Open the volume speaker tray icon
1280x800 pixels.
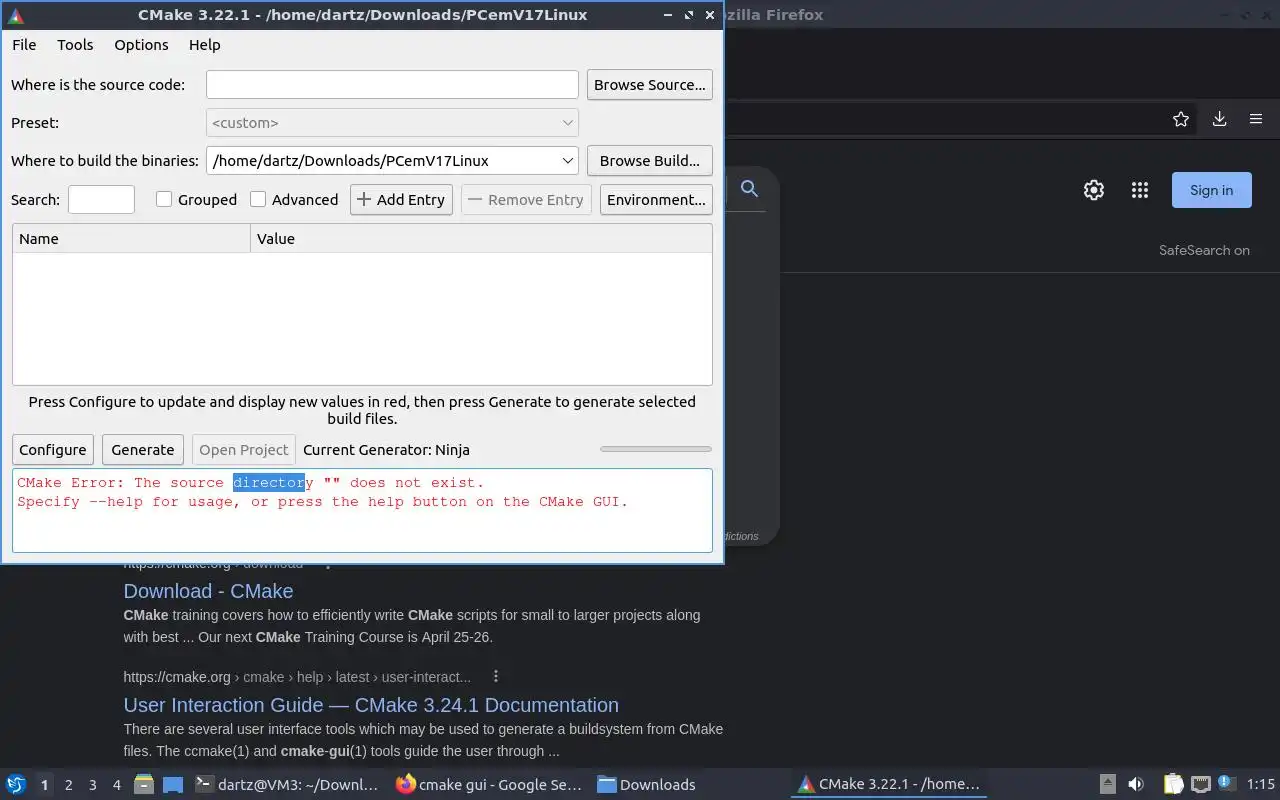1136,784
